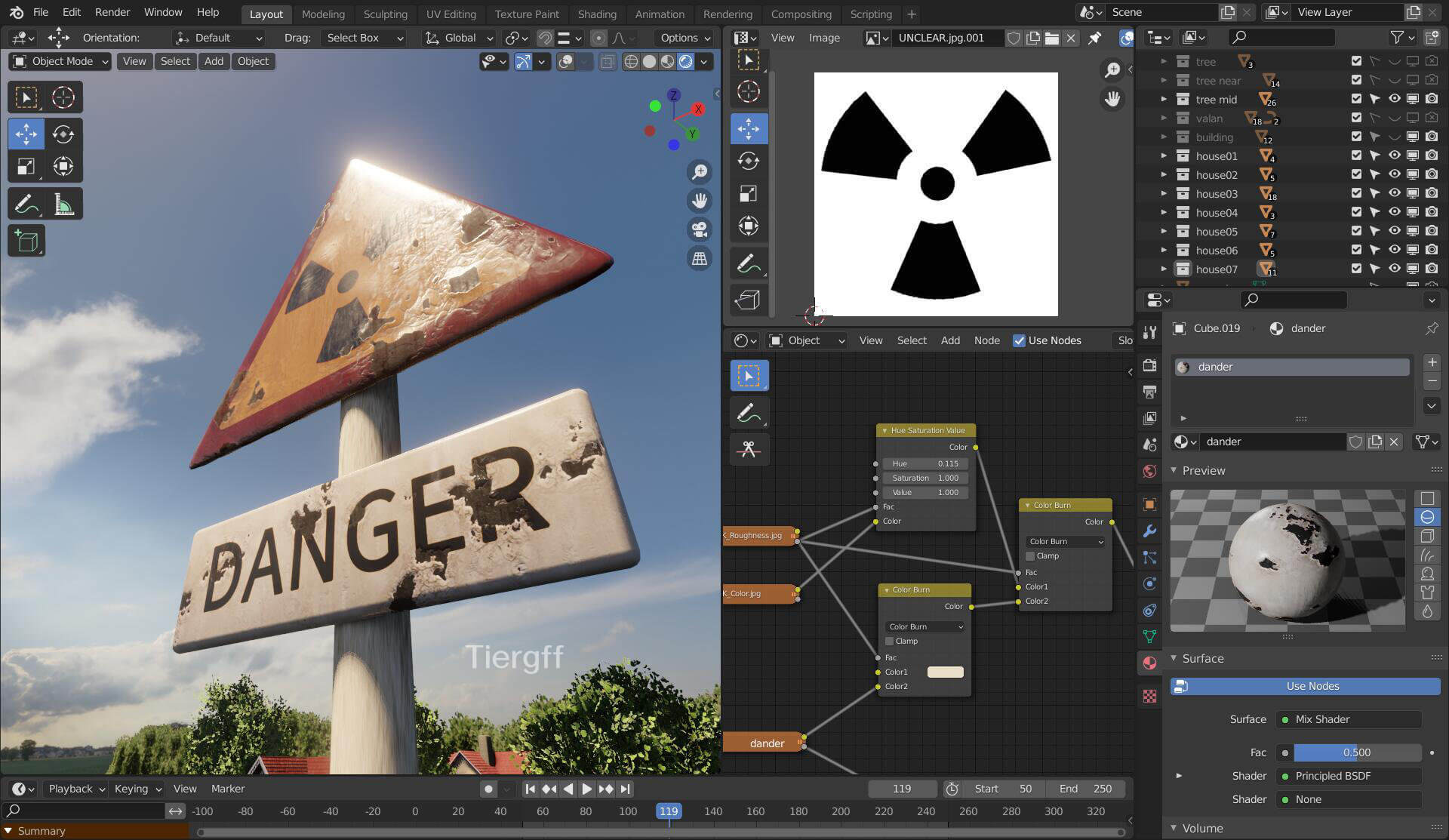Screen dimensions: 1449x840
Task: Enable the Use Nodes checkbox in node editor
Action: tap(1019, 340)
